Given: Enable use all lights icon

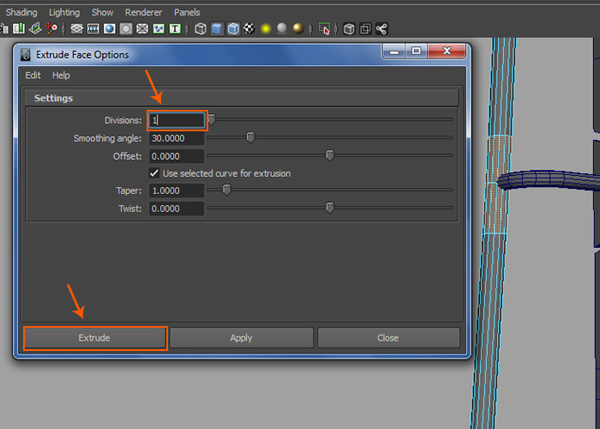Looking at the screenshot, I should 266,29.
